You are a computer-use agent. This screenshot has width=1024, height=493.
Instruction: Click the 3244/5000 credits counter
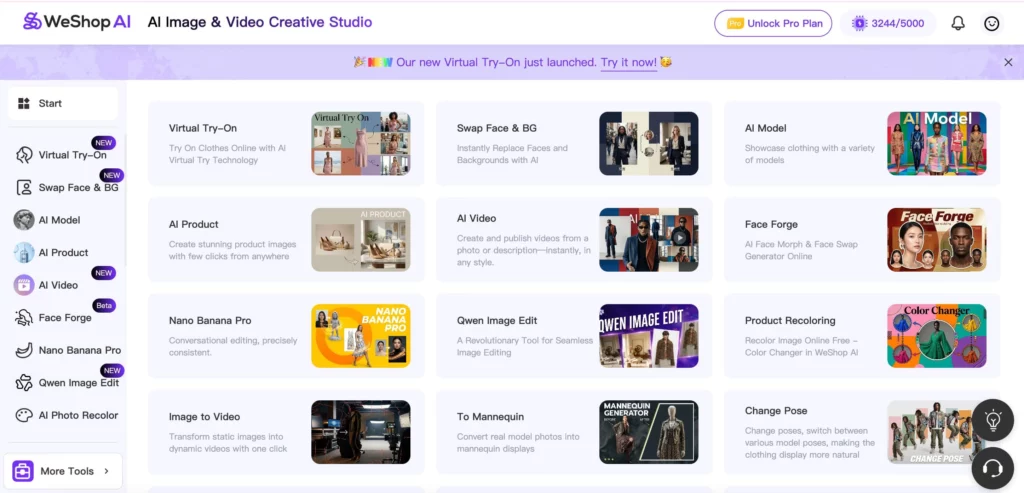tap(898, 24)
